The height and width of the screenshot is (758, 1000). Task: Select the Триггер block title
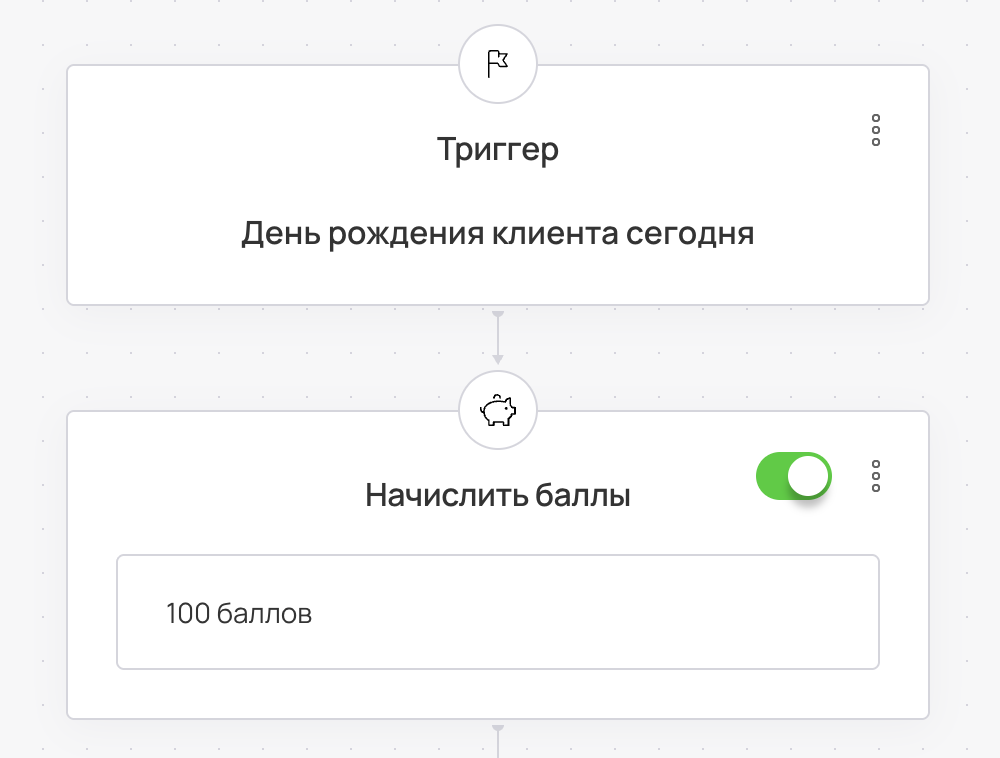click(x=498, y=150)
